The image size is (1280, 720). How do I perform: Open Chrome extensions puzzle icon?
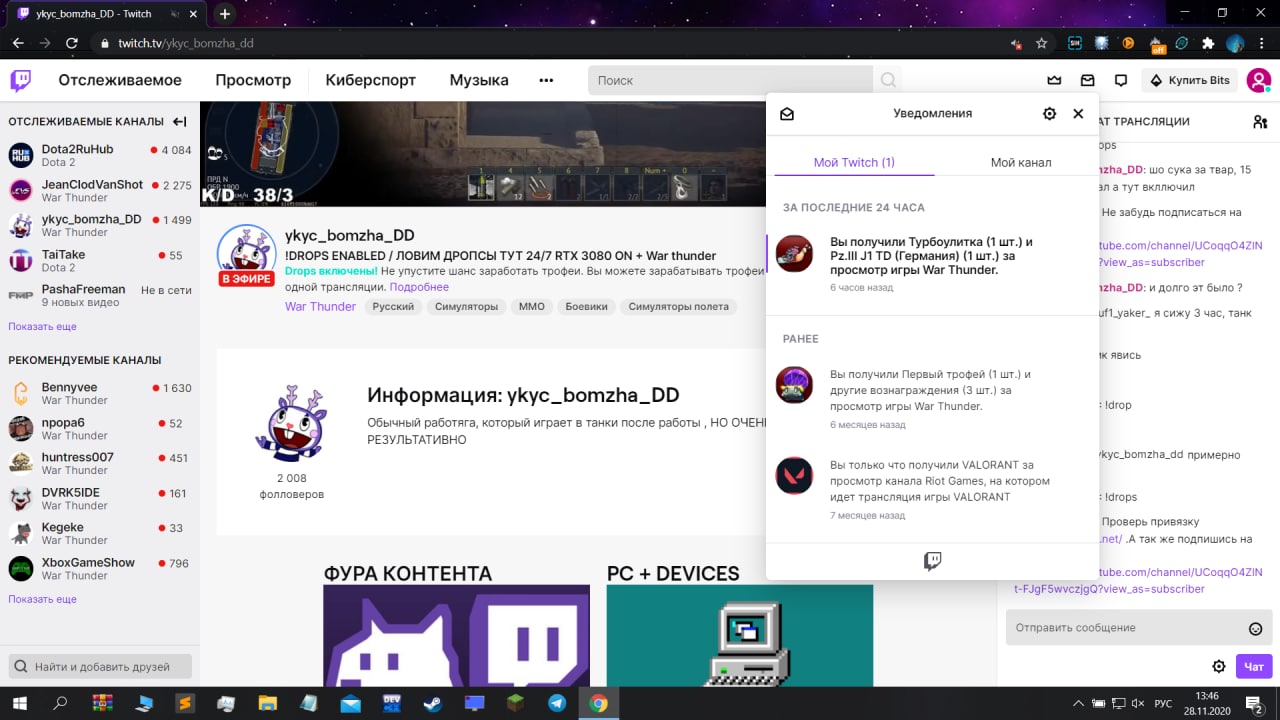coord(1208,43)
